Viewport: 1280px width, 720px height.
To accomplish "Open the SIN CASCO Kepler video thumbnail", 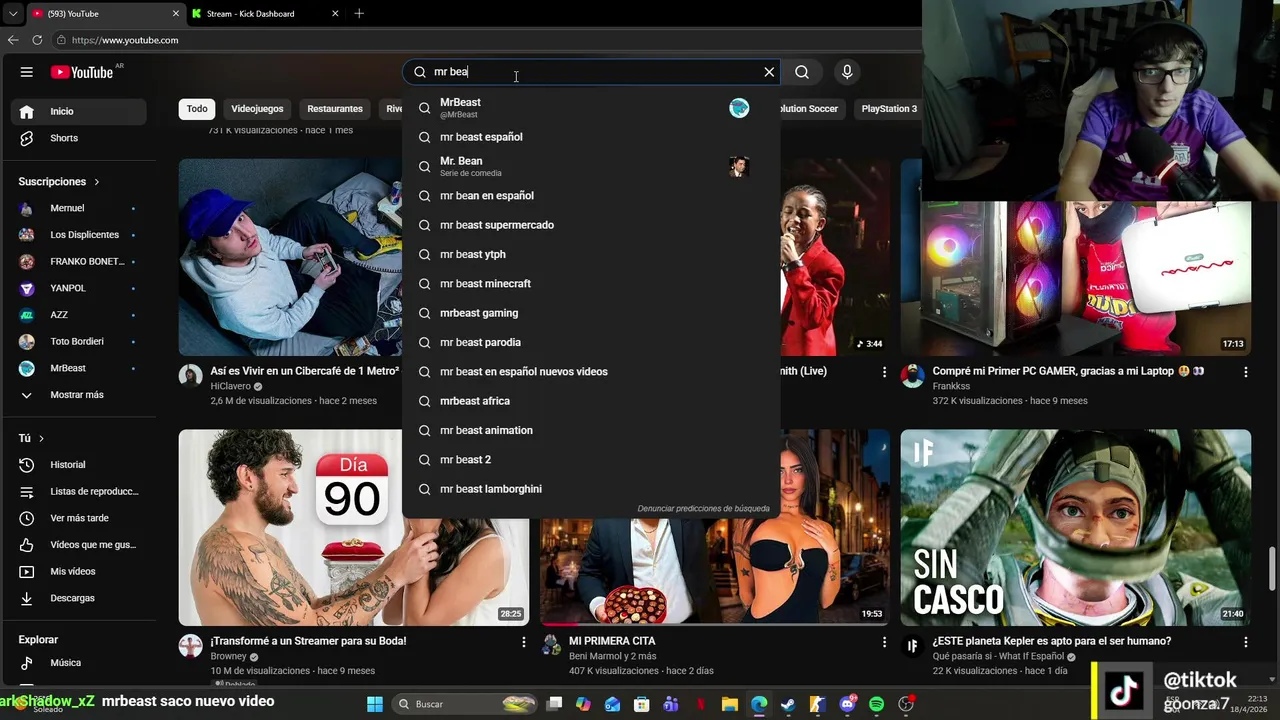I will click(1075, 528).
